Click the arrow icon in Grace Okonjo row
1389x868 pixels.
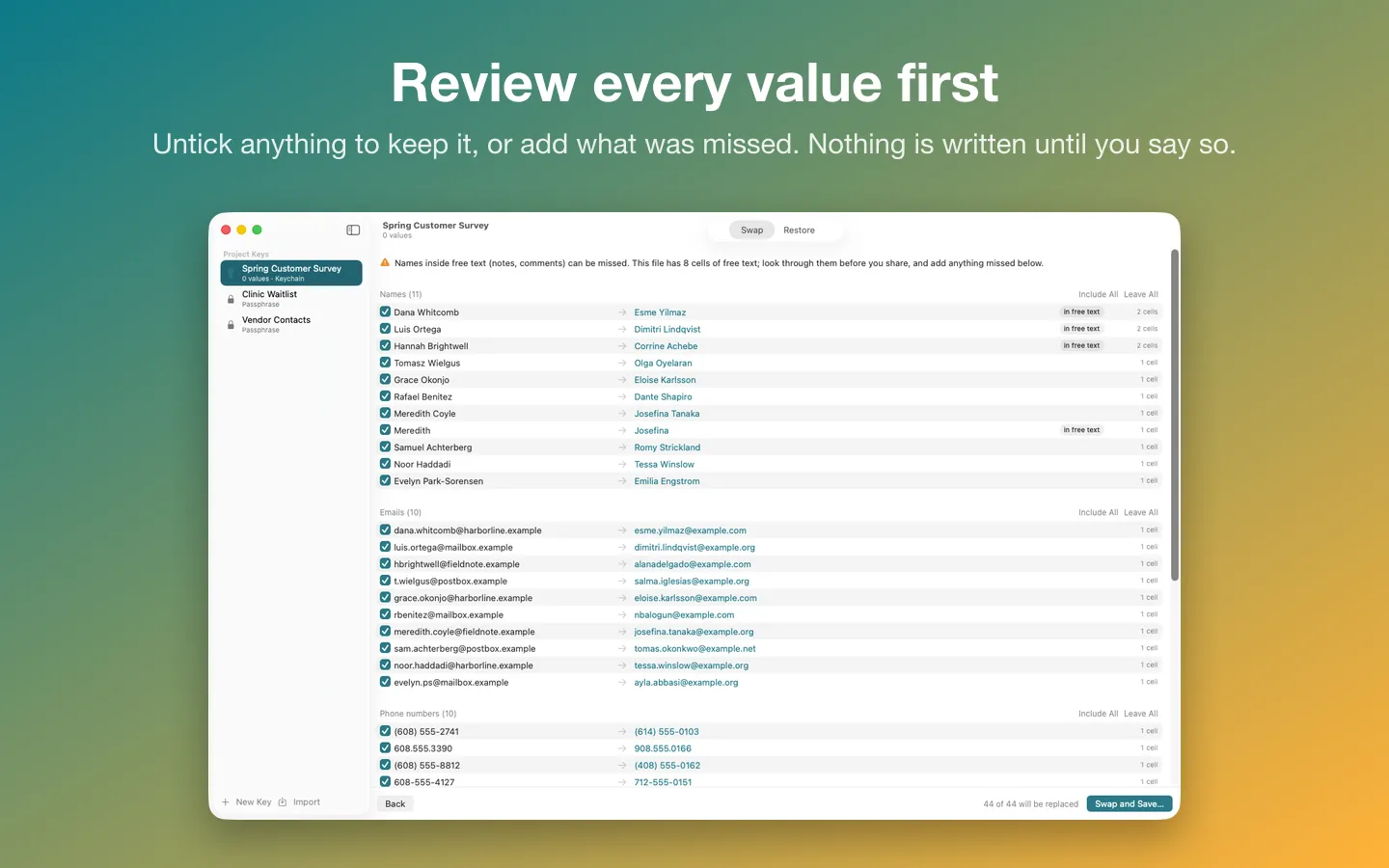coord(622,380)
